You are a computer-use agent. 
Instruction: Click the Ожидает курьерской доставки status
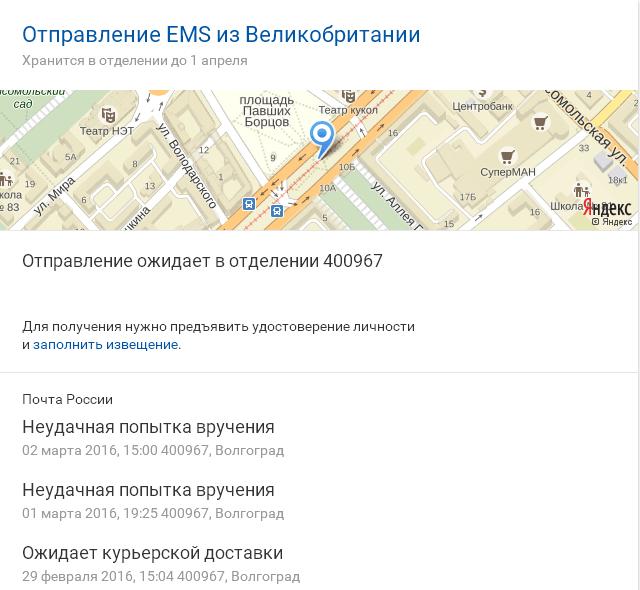(x=153, y=553)
